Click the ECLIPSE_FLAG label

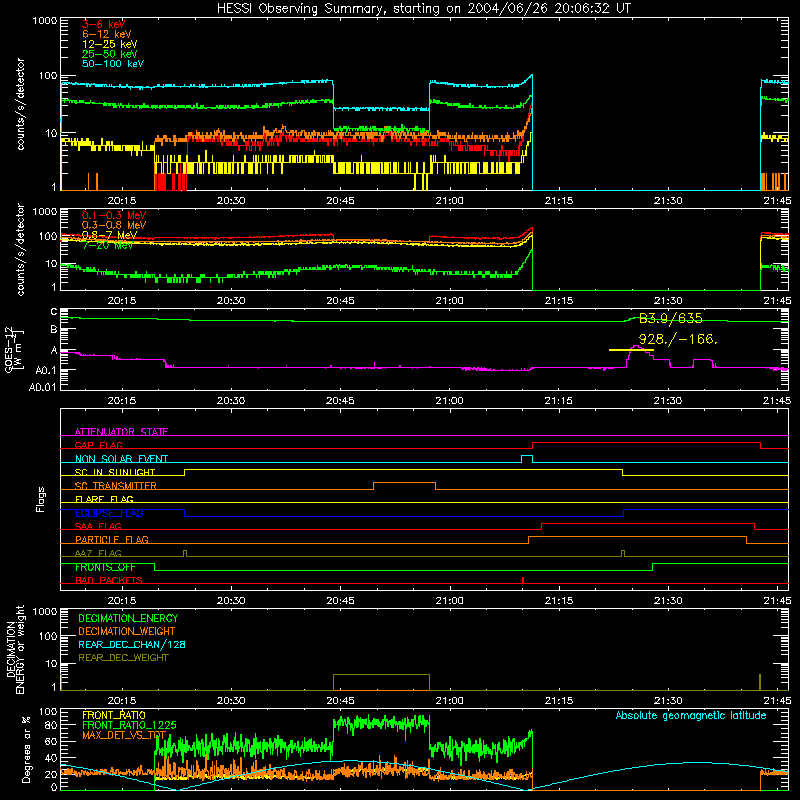pyautogui.click(x=109, y=513)
